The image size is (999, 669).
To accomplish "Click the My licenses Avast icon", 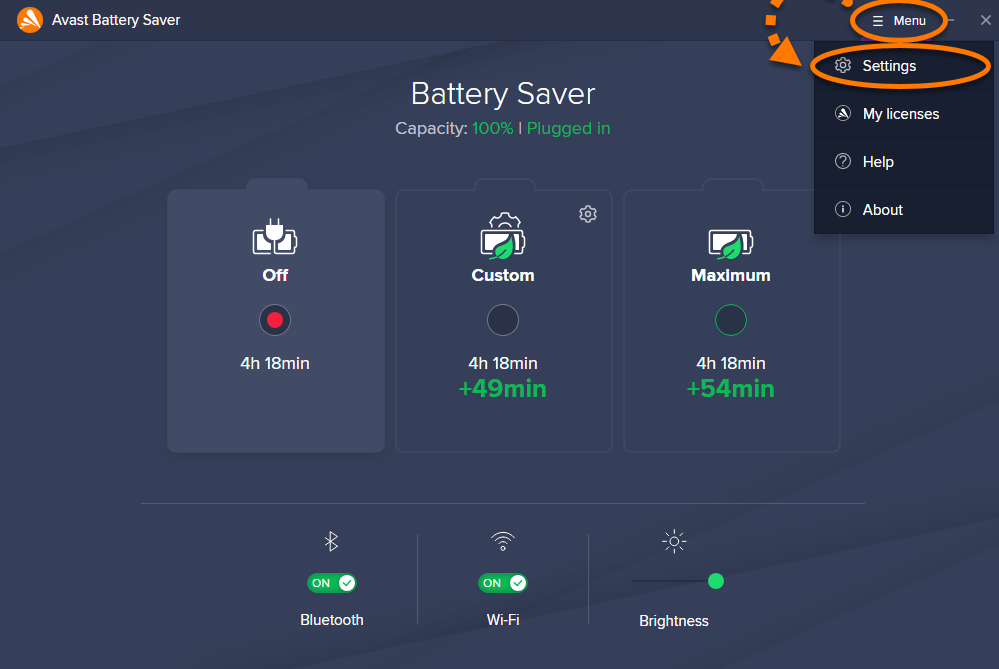I will (843, 113).
